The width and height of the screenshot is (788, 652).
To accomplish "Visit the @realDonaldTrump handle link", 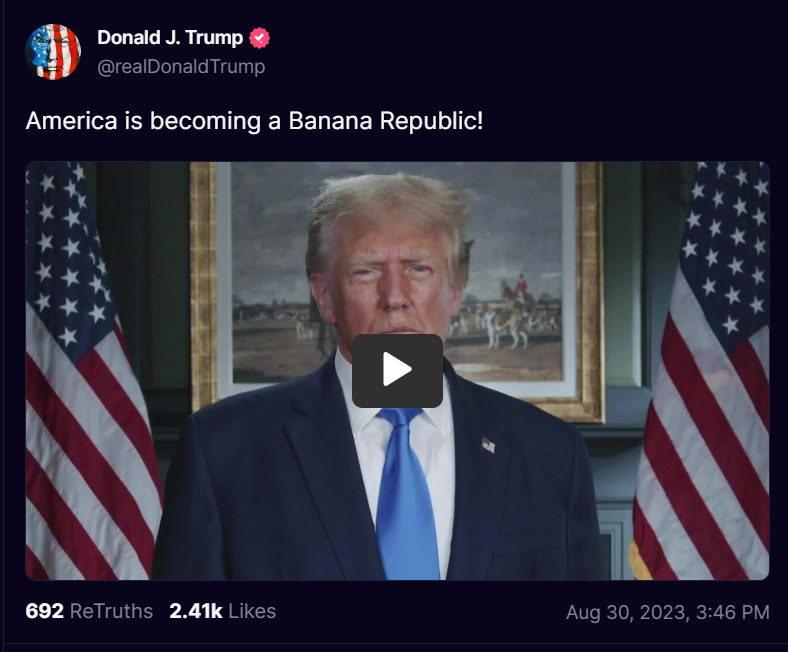I will [x=181, y=66].
